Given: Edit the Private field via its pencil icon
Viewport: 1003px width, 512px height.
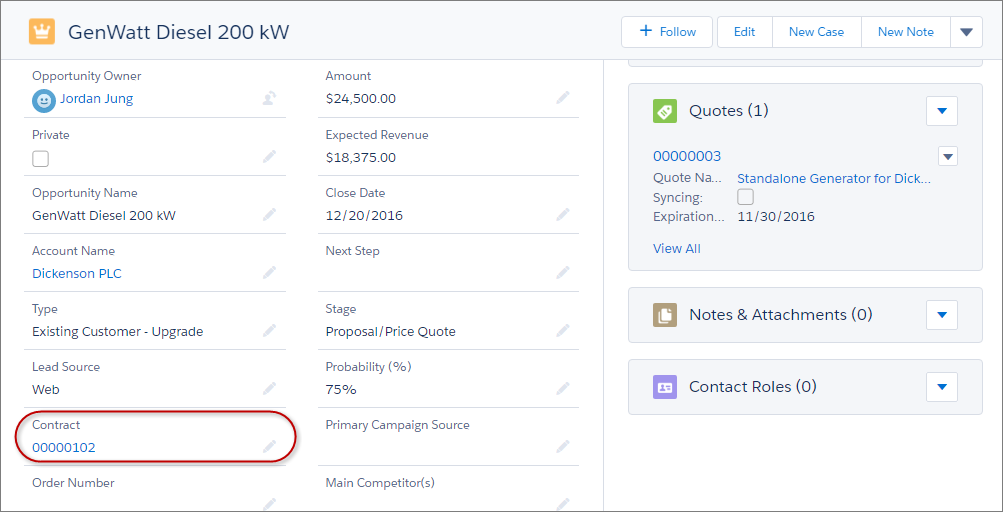Looking at the screenshot, I should coord(269,156).
